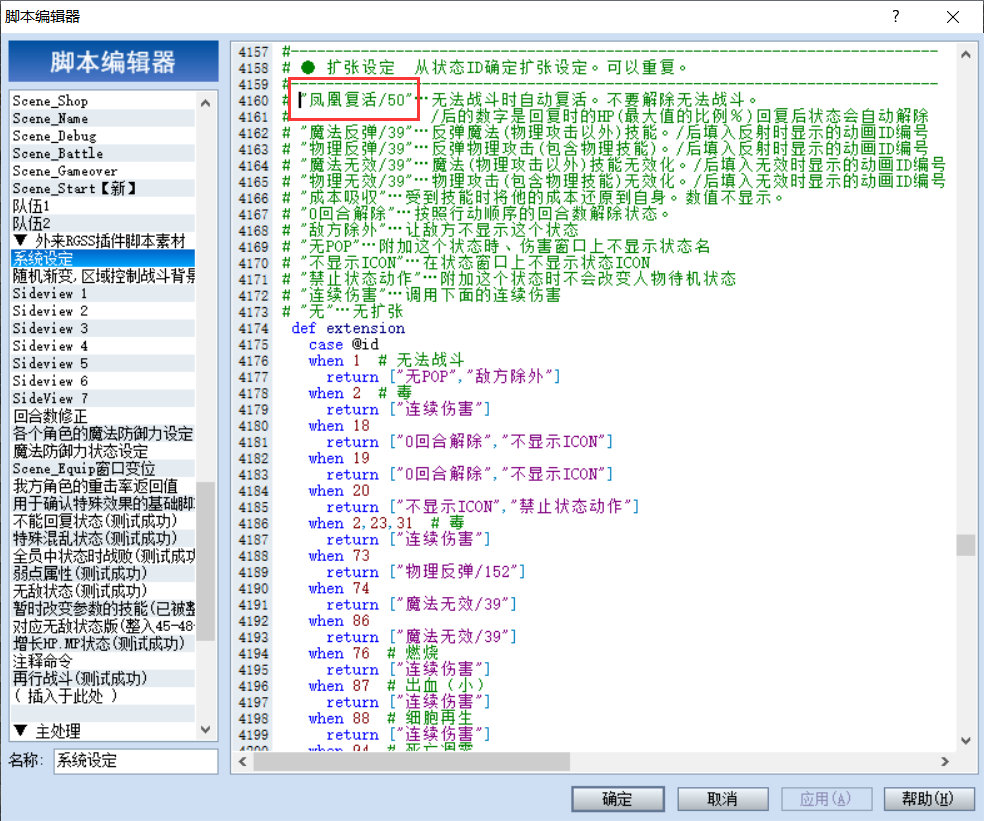The height and width of the screenshot is (821, 984).
Task: Select the 特殊混乱状态(测试成功) script
Action: [x=103, y=539]
